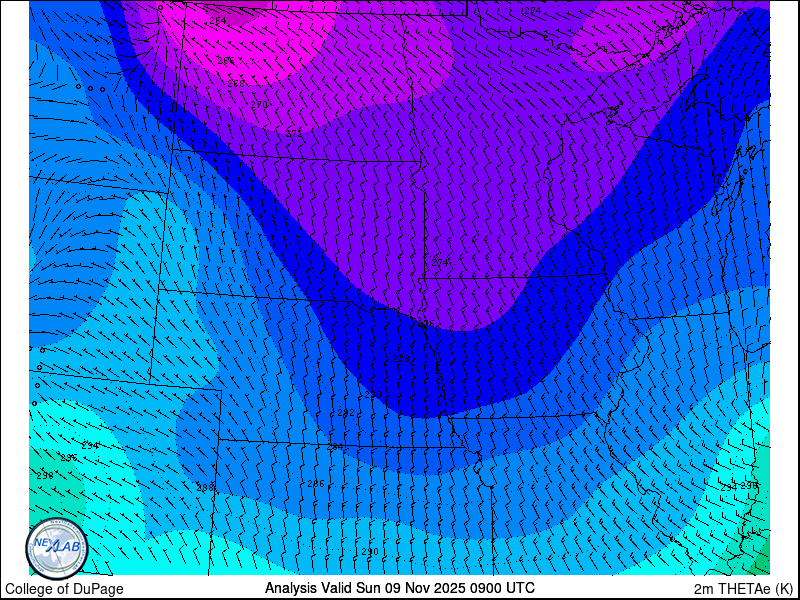Pick the "276" contour label
This screenshot has height=600, width=800.
[426, 323]
